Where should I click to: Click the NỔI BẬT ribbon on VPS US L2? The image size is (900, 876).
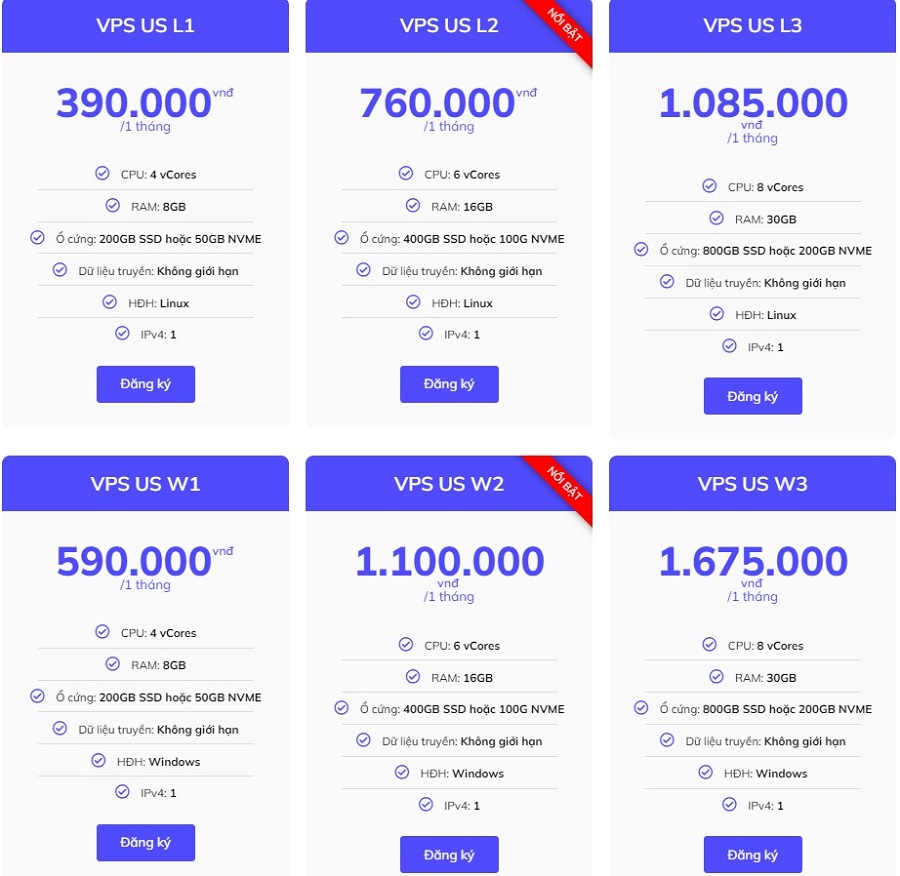click(564, 27)
